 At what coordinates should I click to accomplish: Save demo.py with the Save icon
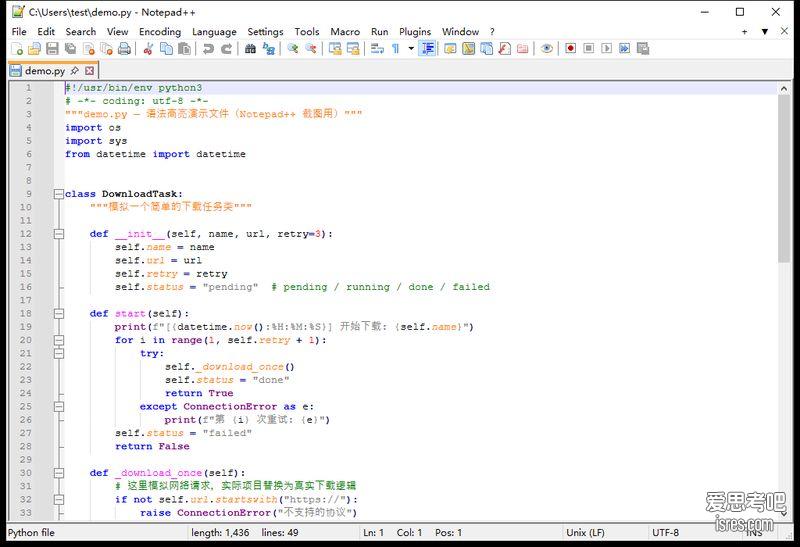coord(52,48)
